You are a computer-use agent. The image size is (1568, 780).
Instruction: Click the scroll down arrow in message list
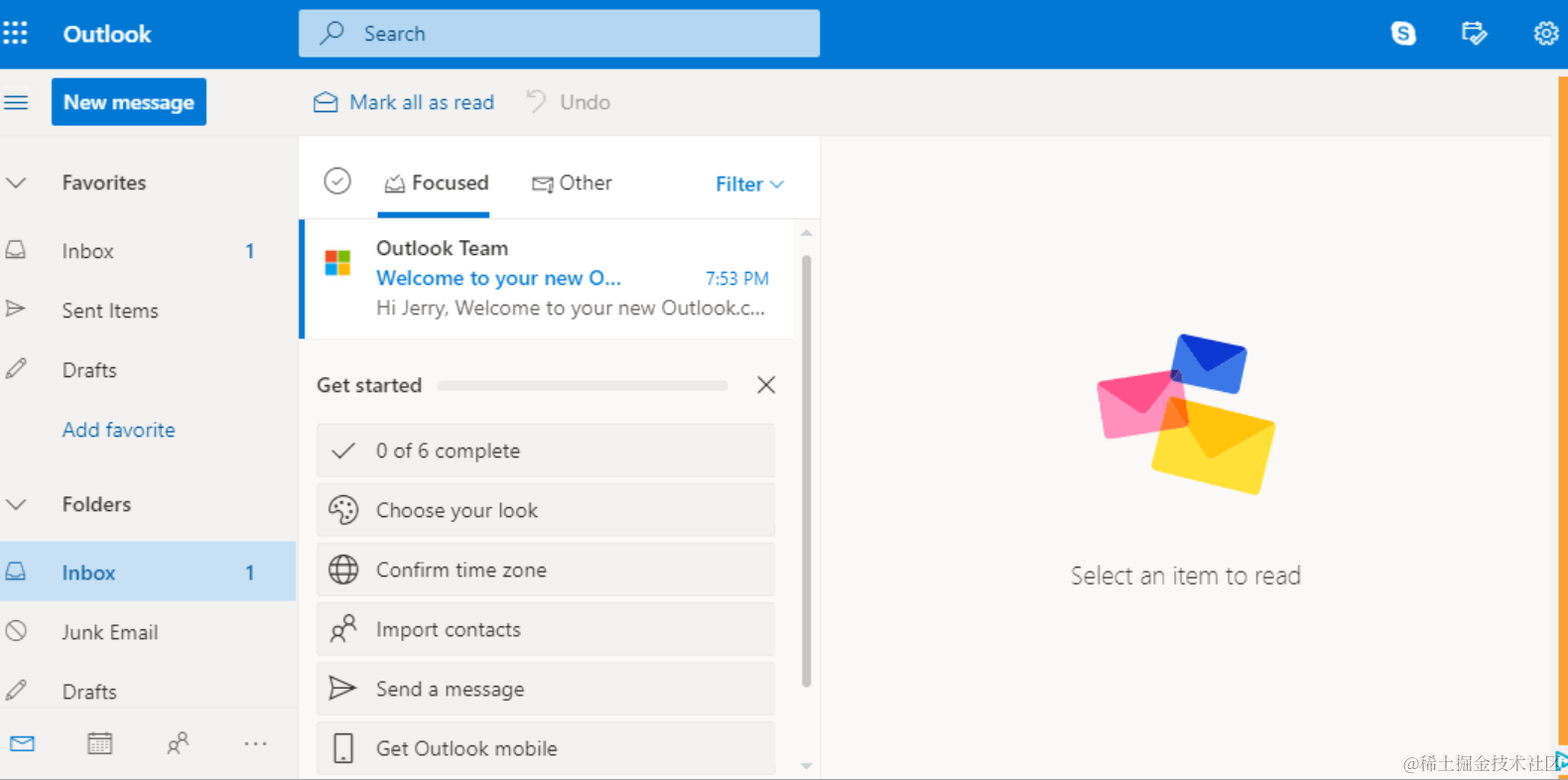(x=806, y=766)
